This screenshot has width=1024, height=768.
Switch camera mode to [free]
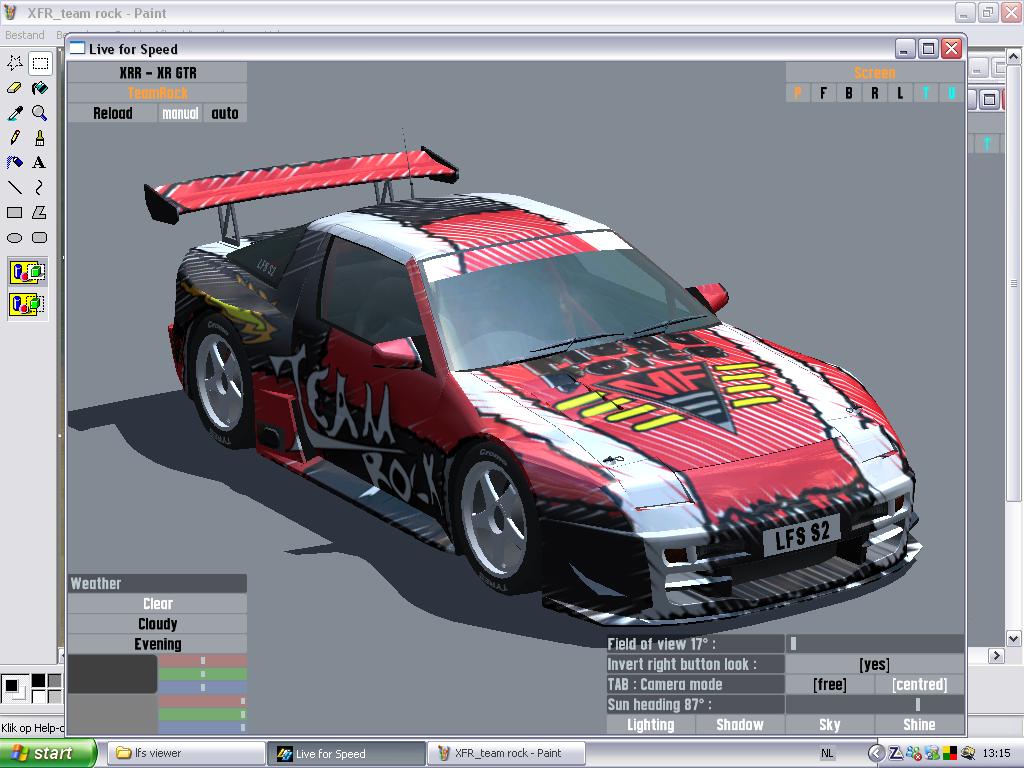(x=829, y=684)
